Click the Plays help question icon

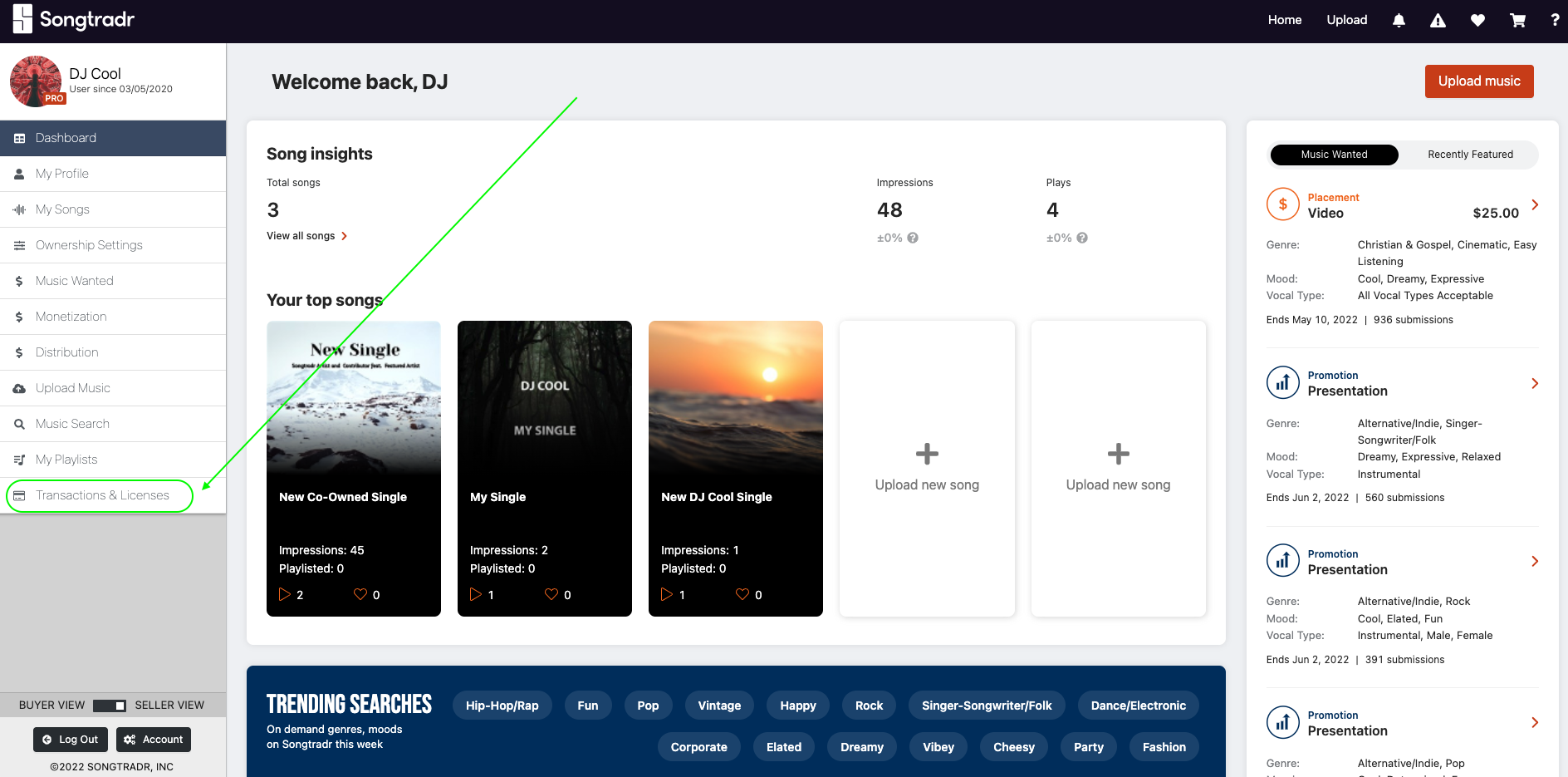pyautogui.click(x=1082, y=238)
